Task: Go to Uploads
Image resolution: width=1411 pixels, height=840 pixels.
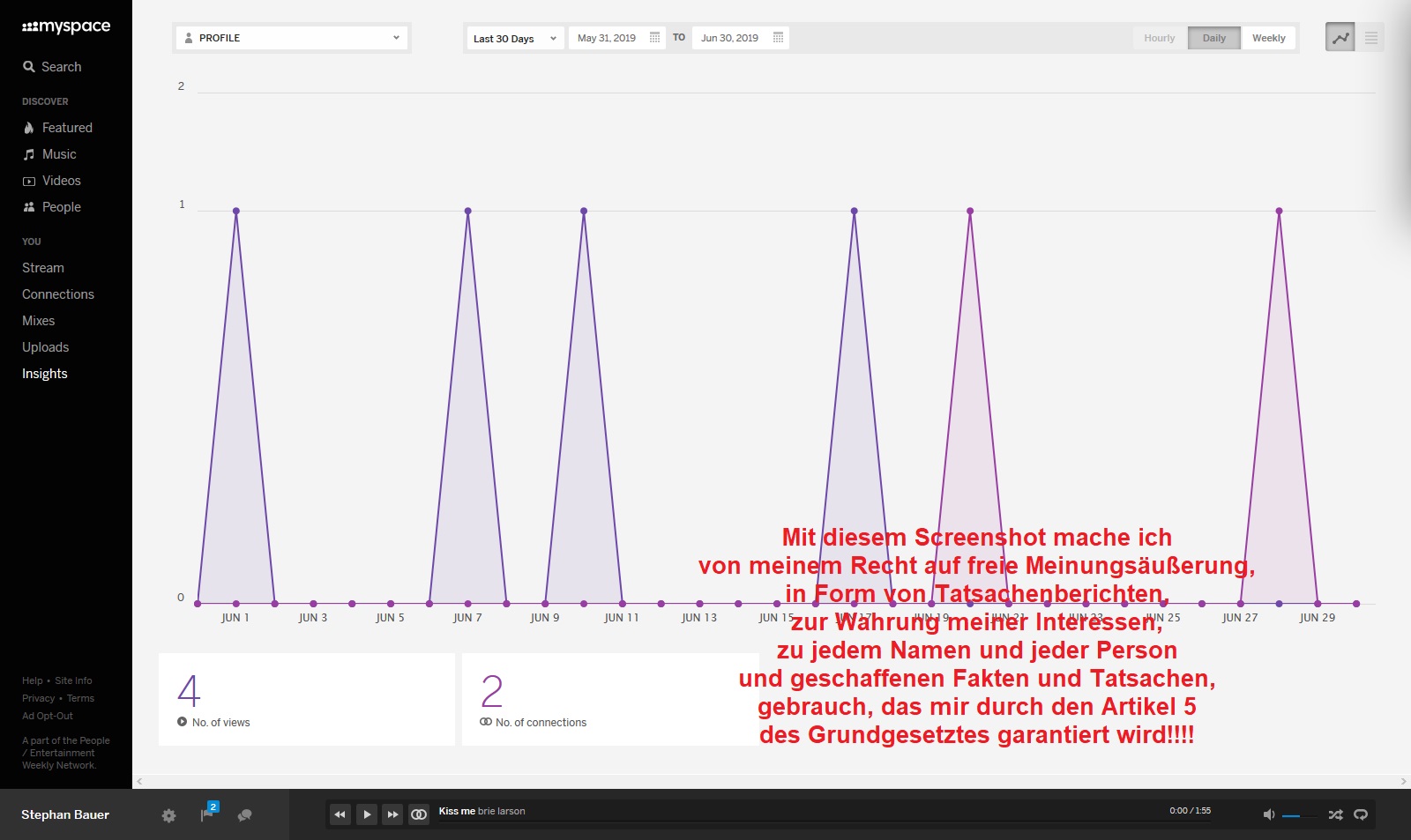Action: (46, 347)
